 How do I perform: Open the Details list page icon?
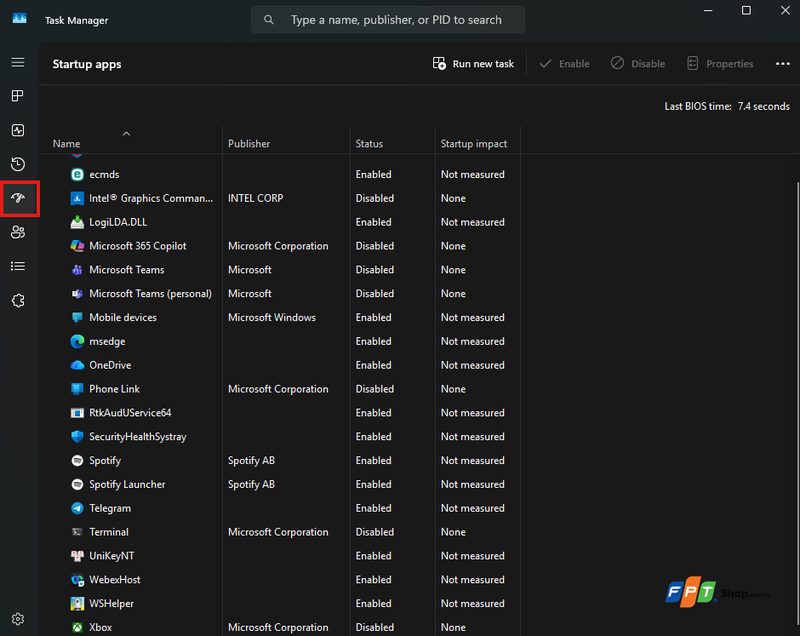18,266
